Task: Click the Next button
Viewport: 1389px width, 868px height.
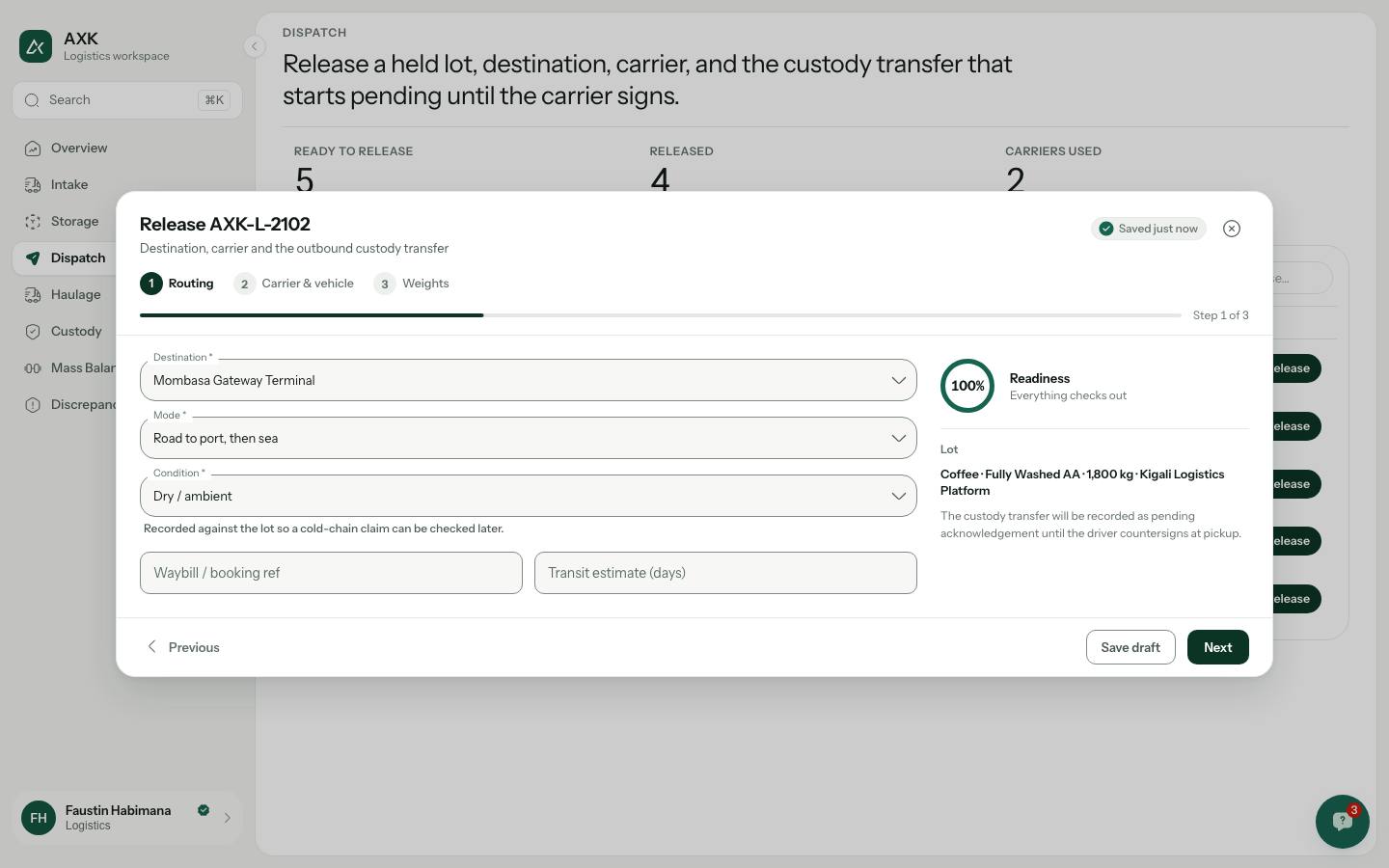Action: [1217, 647]
